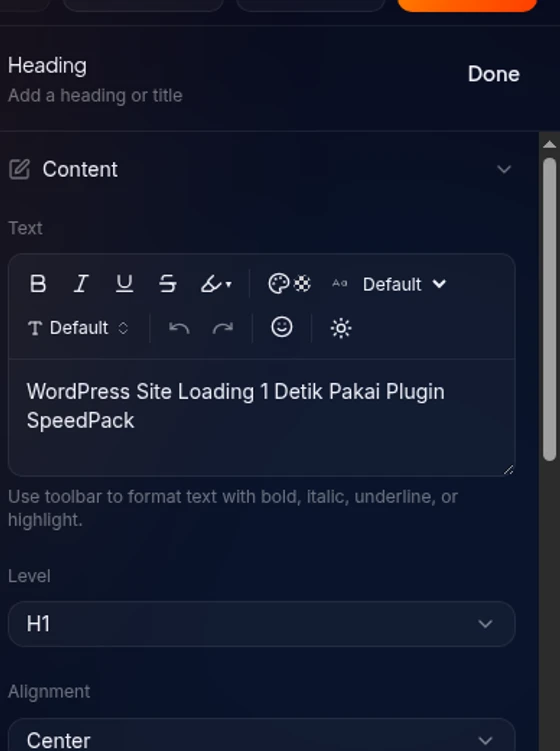Open the text color palette

pyautogui.click(x=278, y=284)
